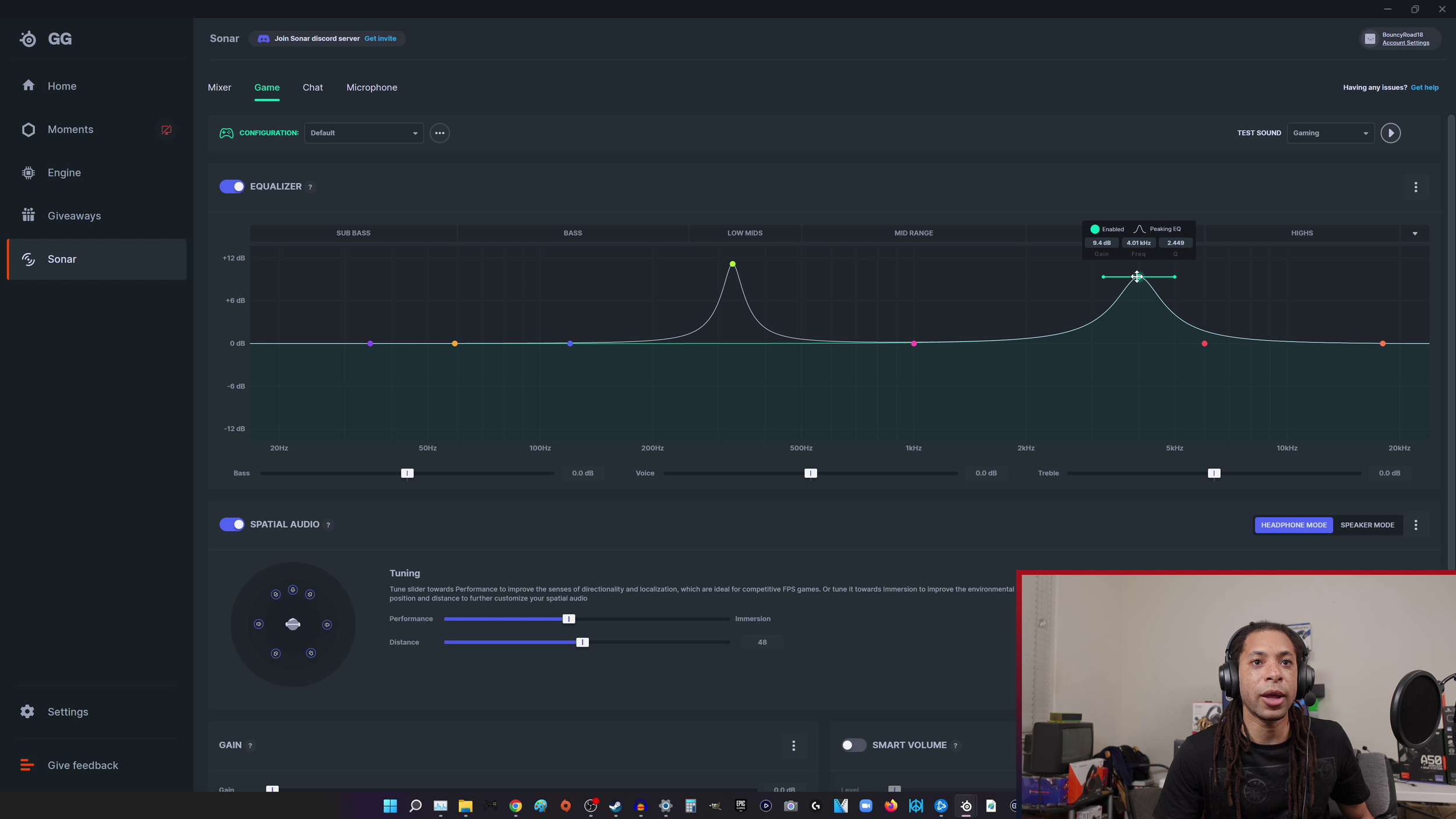Play the test sound

point(1391,133)
